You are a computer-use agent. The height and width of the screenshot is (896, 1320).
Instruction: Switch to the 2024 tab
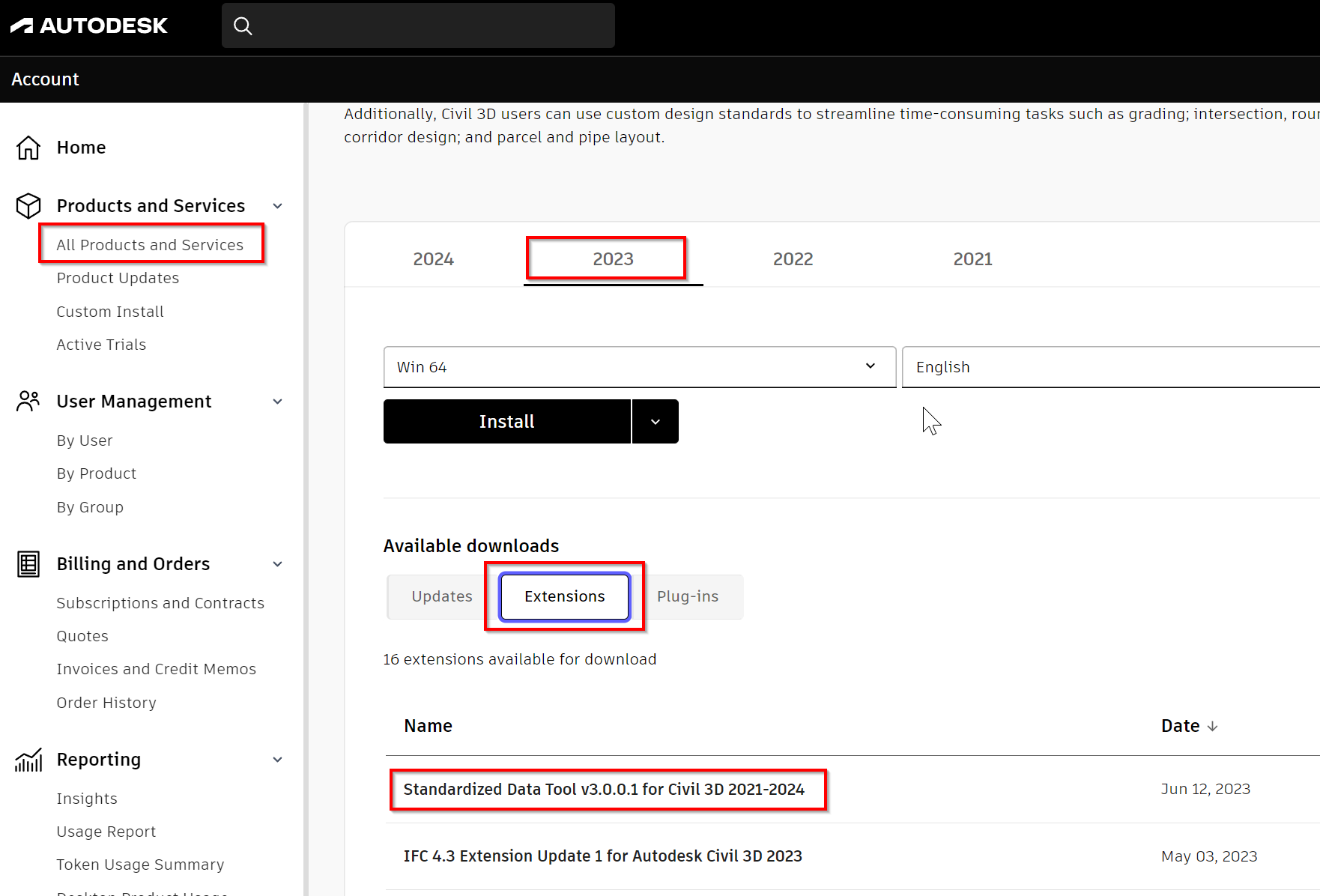[434, 258]
